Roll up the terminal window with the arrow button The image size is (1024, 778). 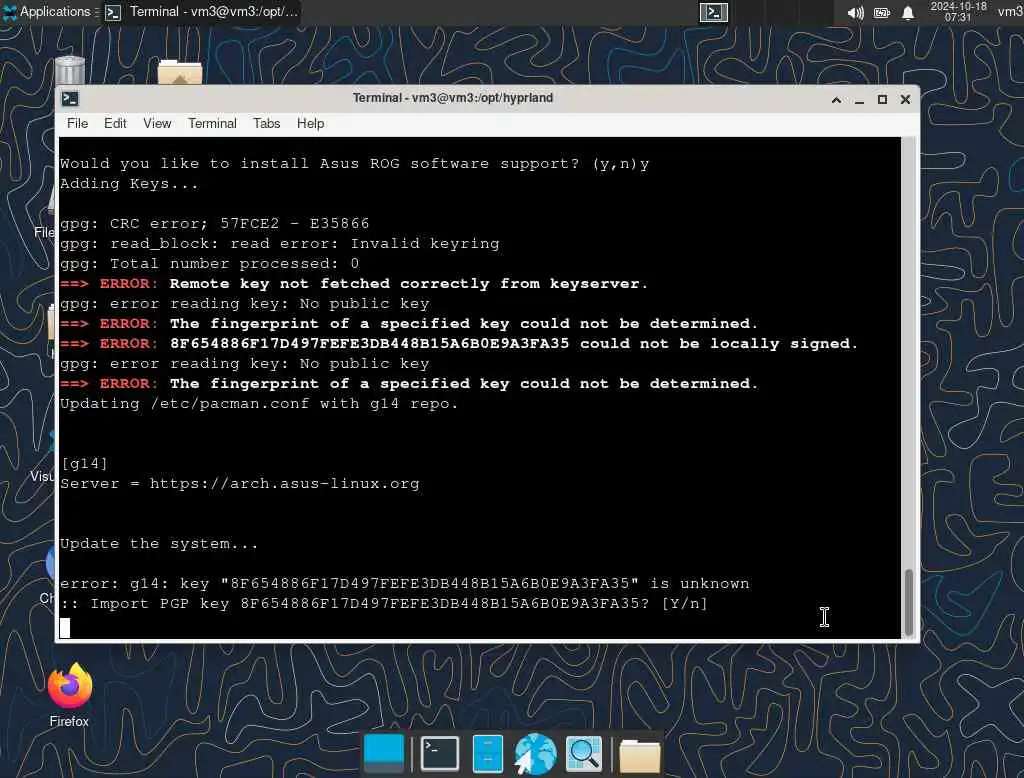tap(836, 99)
